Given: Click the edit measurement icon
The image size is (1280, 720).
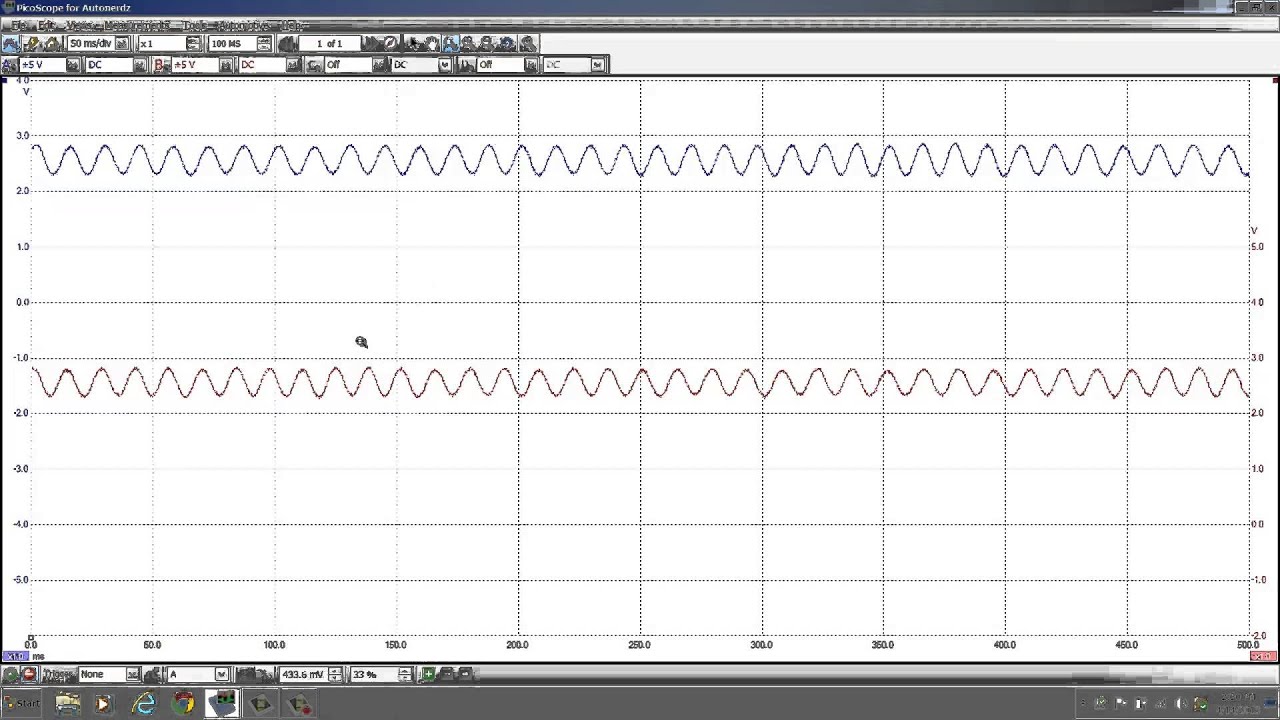Looking at the screenshot, I should coord(447,675).
